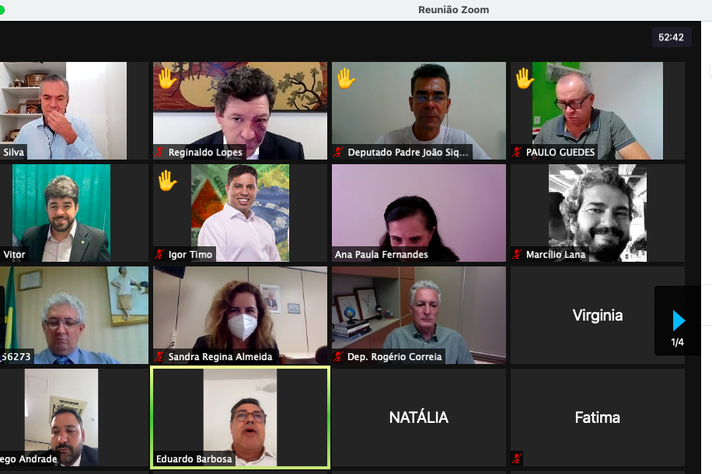
Task: Click raised hand icon on Deputado Padre João tile
Action: (346, 78)
